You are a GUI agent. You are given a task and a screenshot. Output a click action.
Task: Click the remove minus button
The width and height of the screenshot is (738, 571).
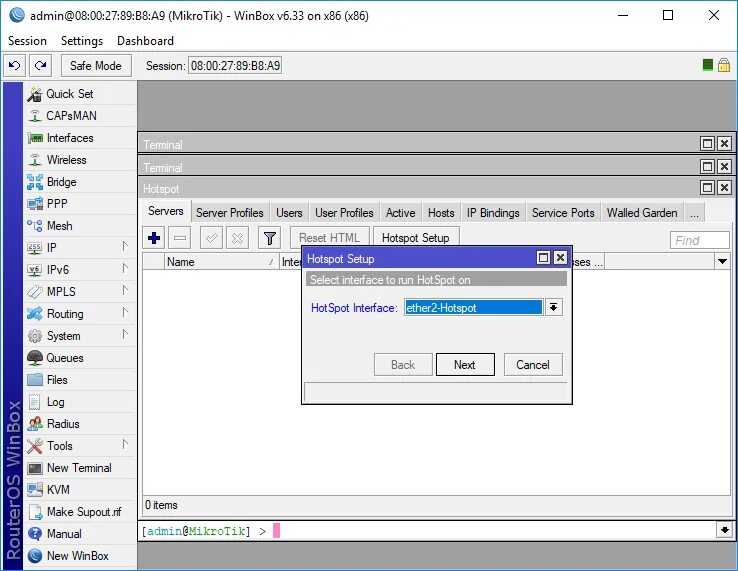click(x=180, y=238)
